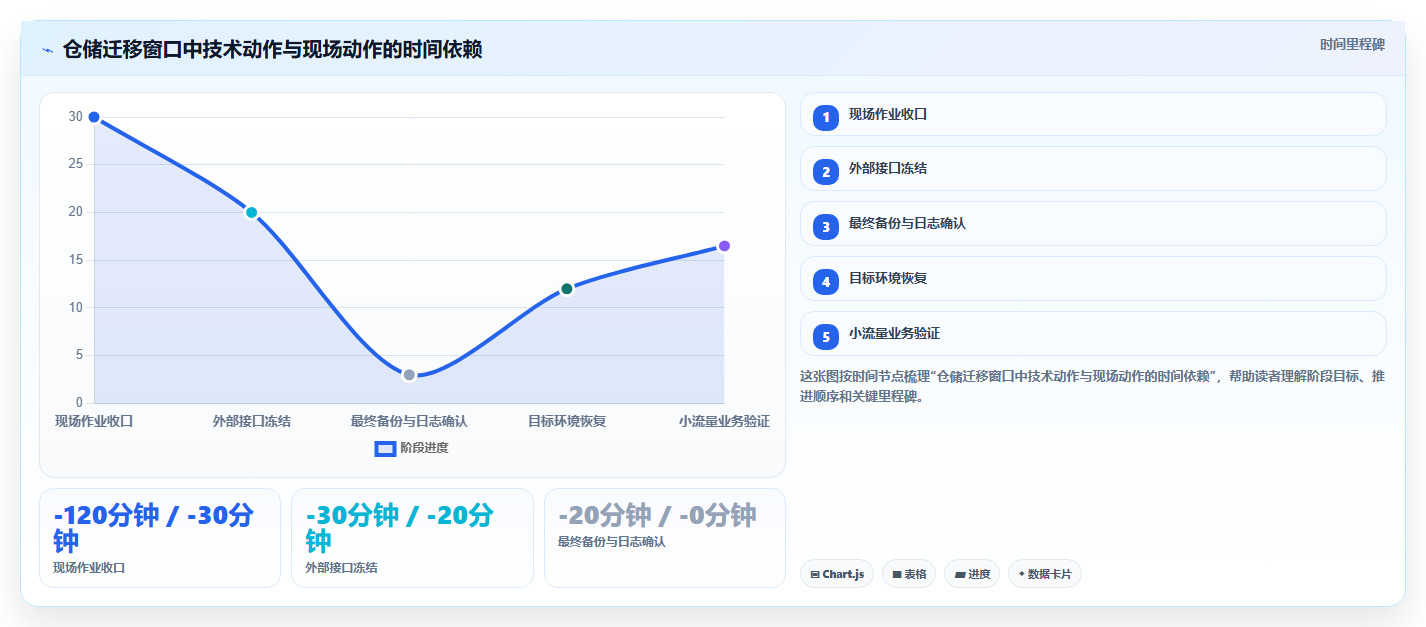Viewport: 1426px width, 627px height.
Task: Click the description paragraph under the steps
Action: pos(1093,386)
